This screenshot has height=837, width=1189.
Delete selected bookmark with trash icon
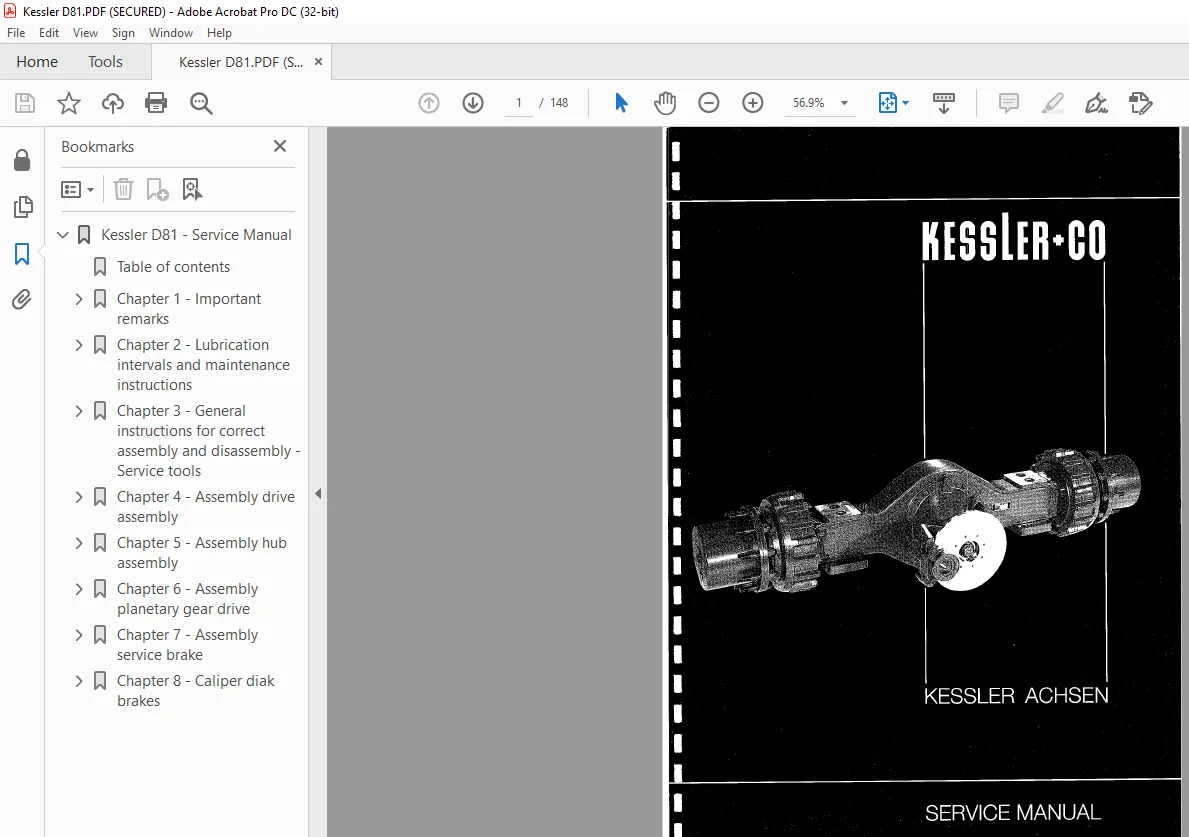pos(124,189)
